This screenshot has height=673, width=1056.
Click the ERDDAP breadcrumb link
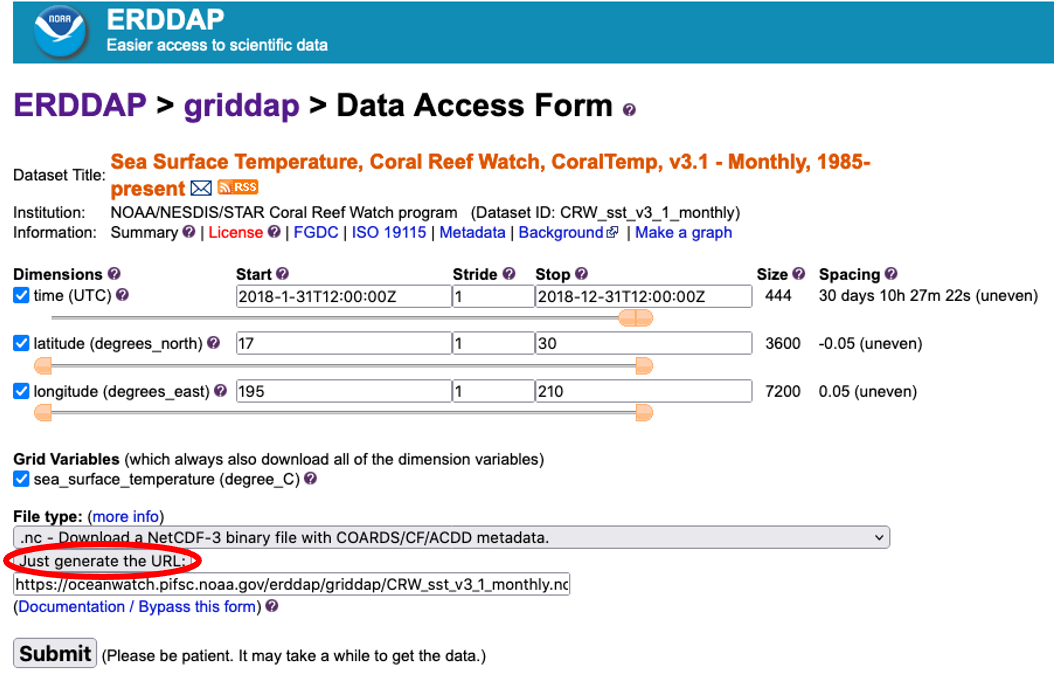click(x=79, y=105)
